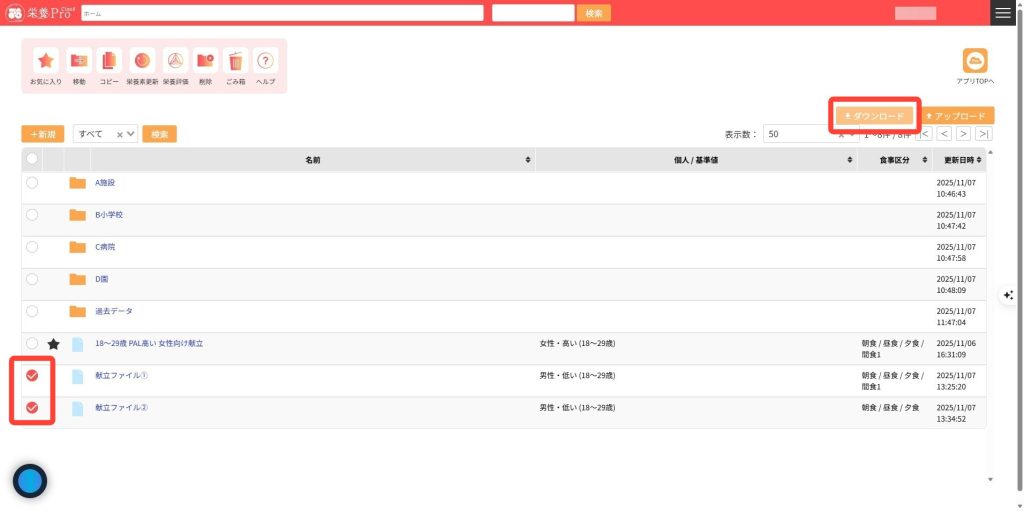The image size is (1024, 511).
Task: Open the ヘルプ question mark icon
Action: (265, 61)
